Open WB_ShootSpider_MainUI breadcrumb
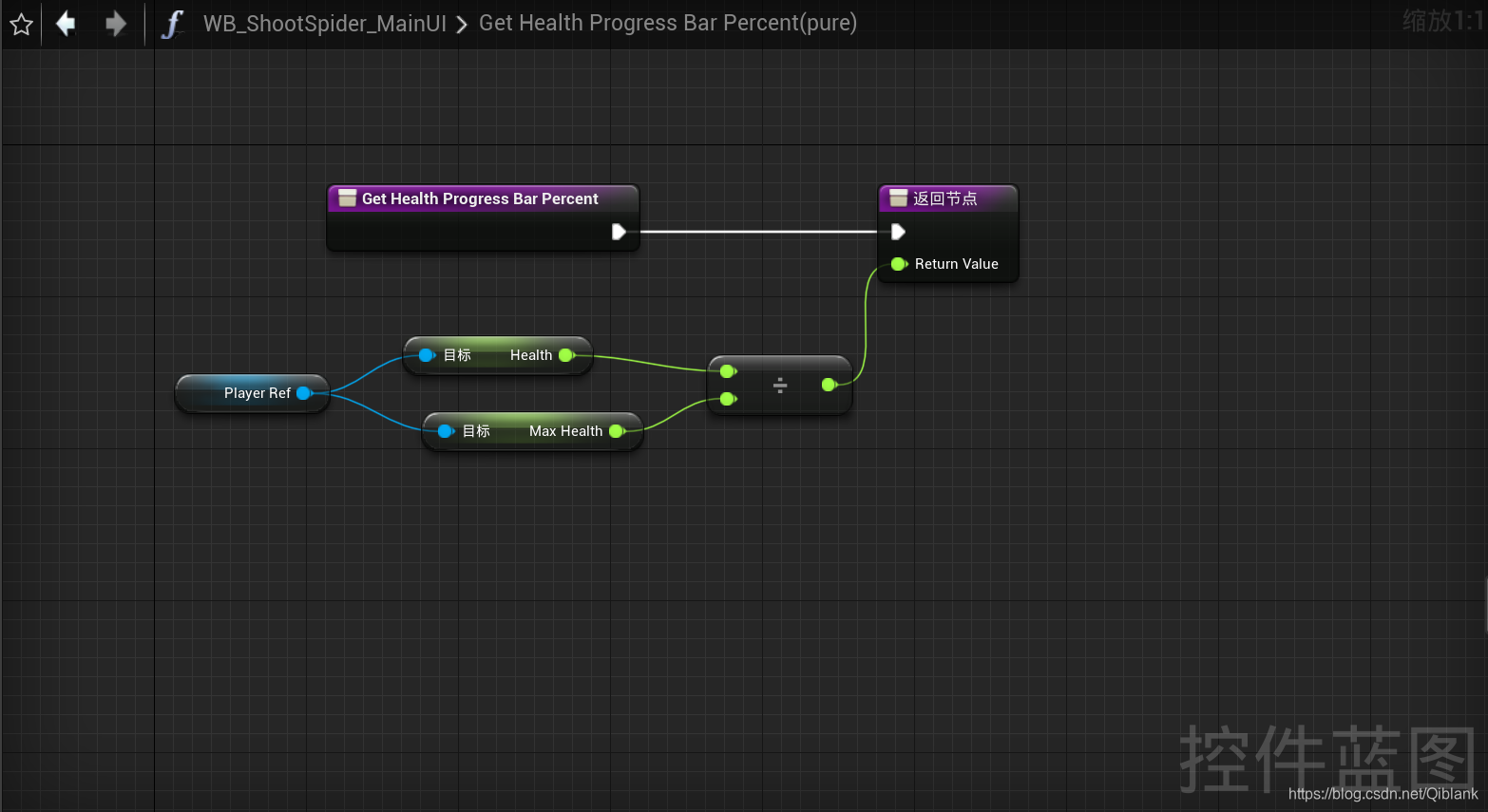The image size is (1488, 812). (324, 24)
